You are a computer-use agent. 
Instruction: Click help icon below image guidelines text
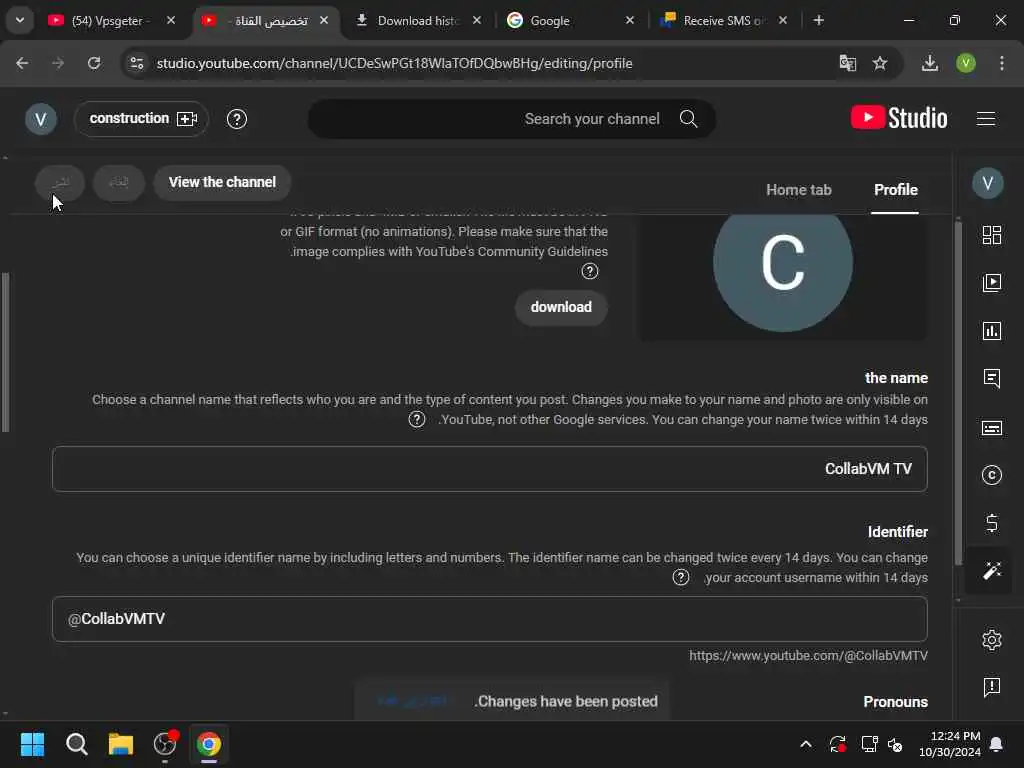[590, 271]
